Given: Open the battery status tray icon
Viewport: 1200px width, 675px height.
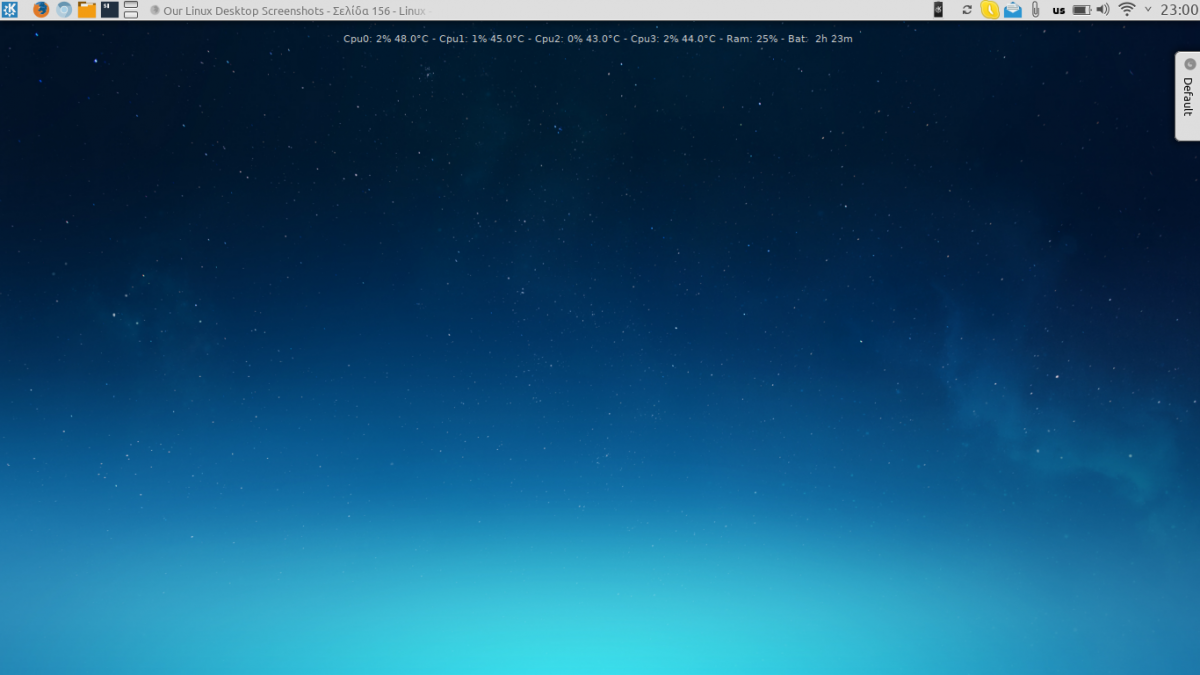Looking at the screenshot, I should coord(1082,10).
